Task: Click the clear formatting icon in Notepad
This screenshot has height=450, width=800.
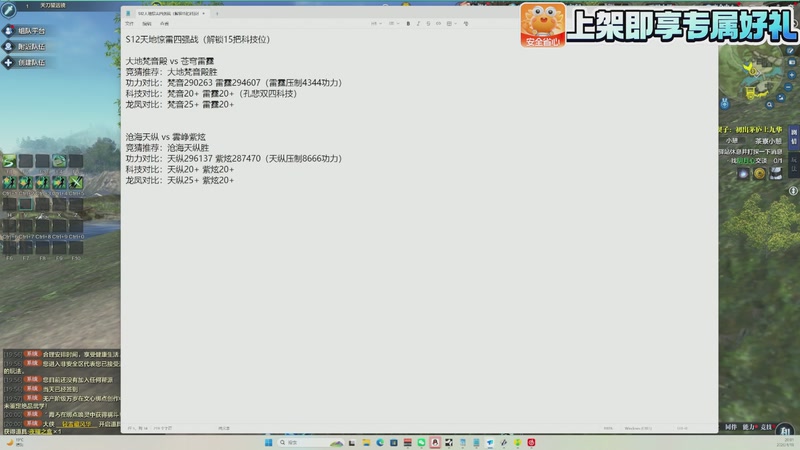Action: click(x=466, y=23)
